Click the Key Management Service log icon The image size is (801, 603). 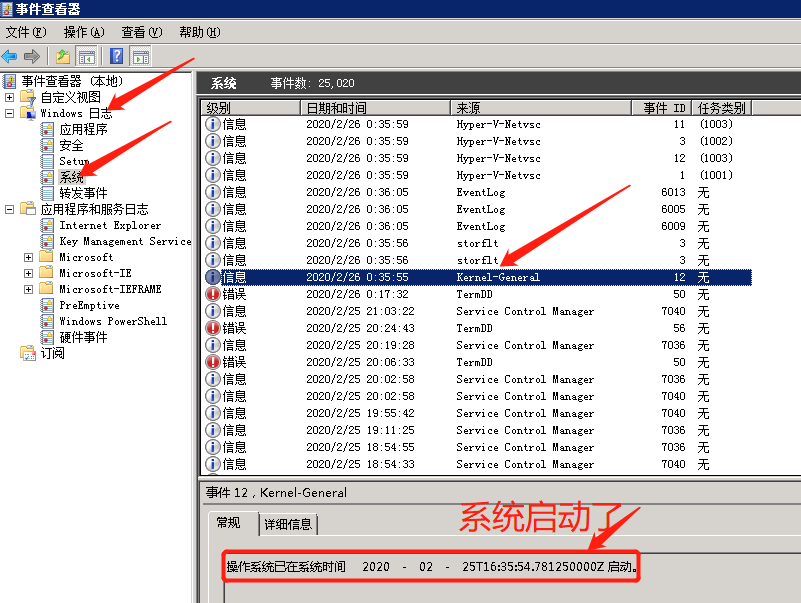coord(47,241)
